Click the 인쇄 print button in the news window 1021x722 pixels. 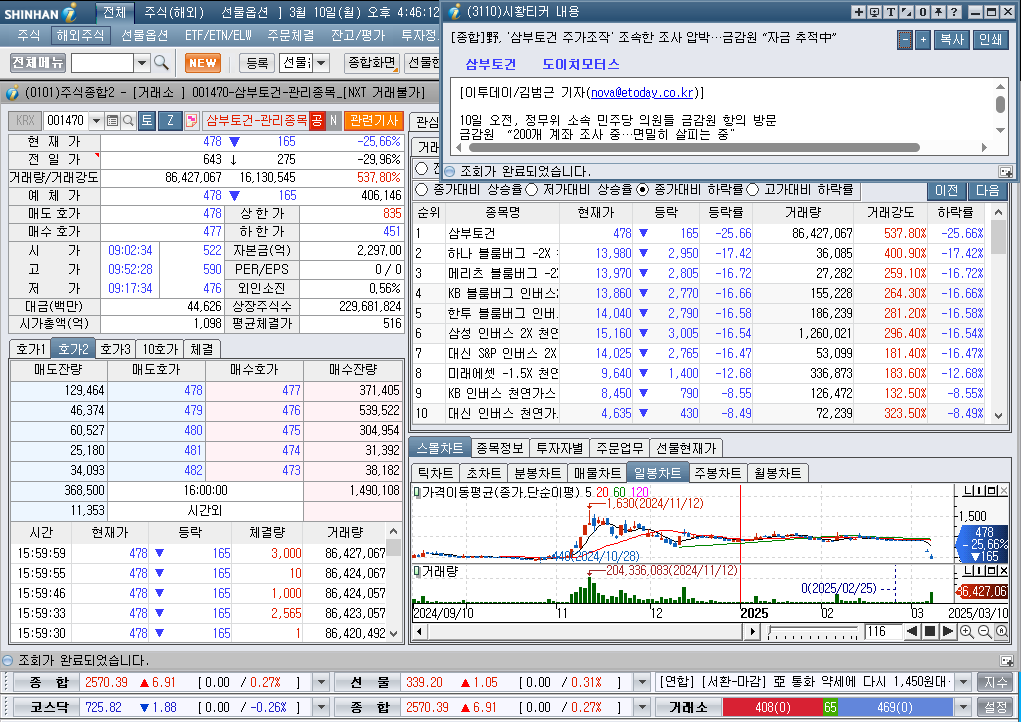tap(990, 40)
